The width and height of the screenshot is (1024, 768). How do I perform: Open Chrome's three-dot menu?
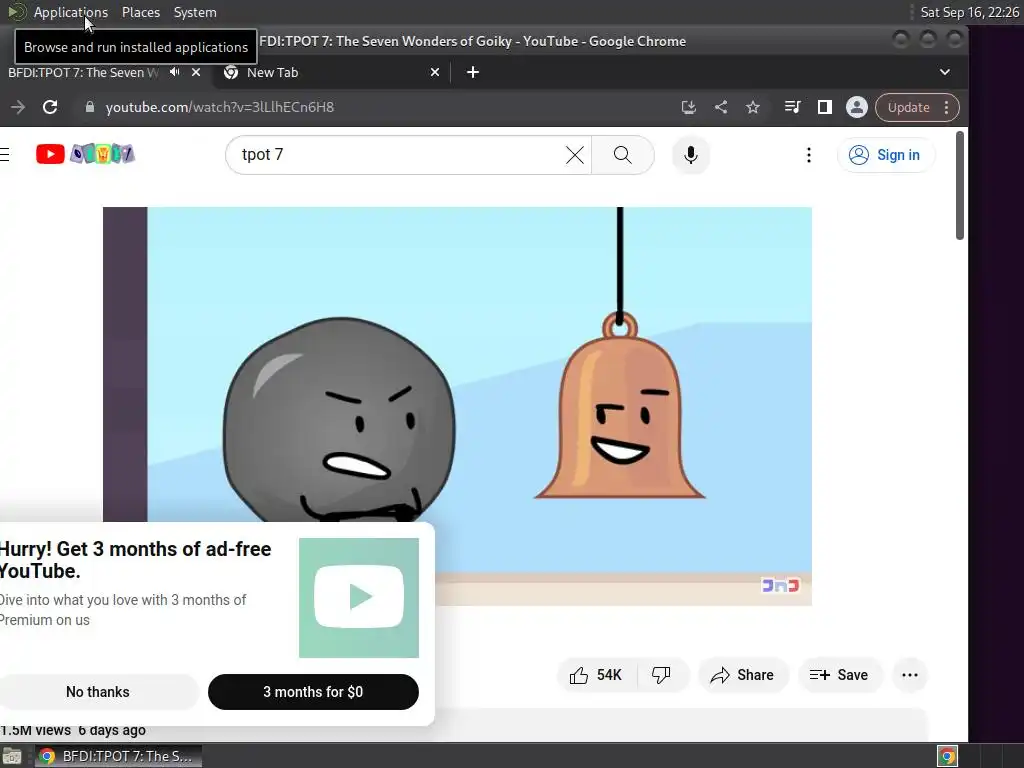pos(946,107)
